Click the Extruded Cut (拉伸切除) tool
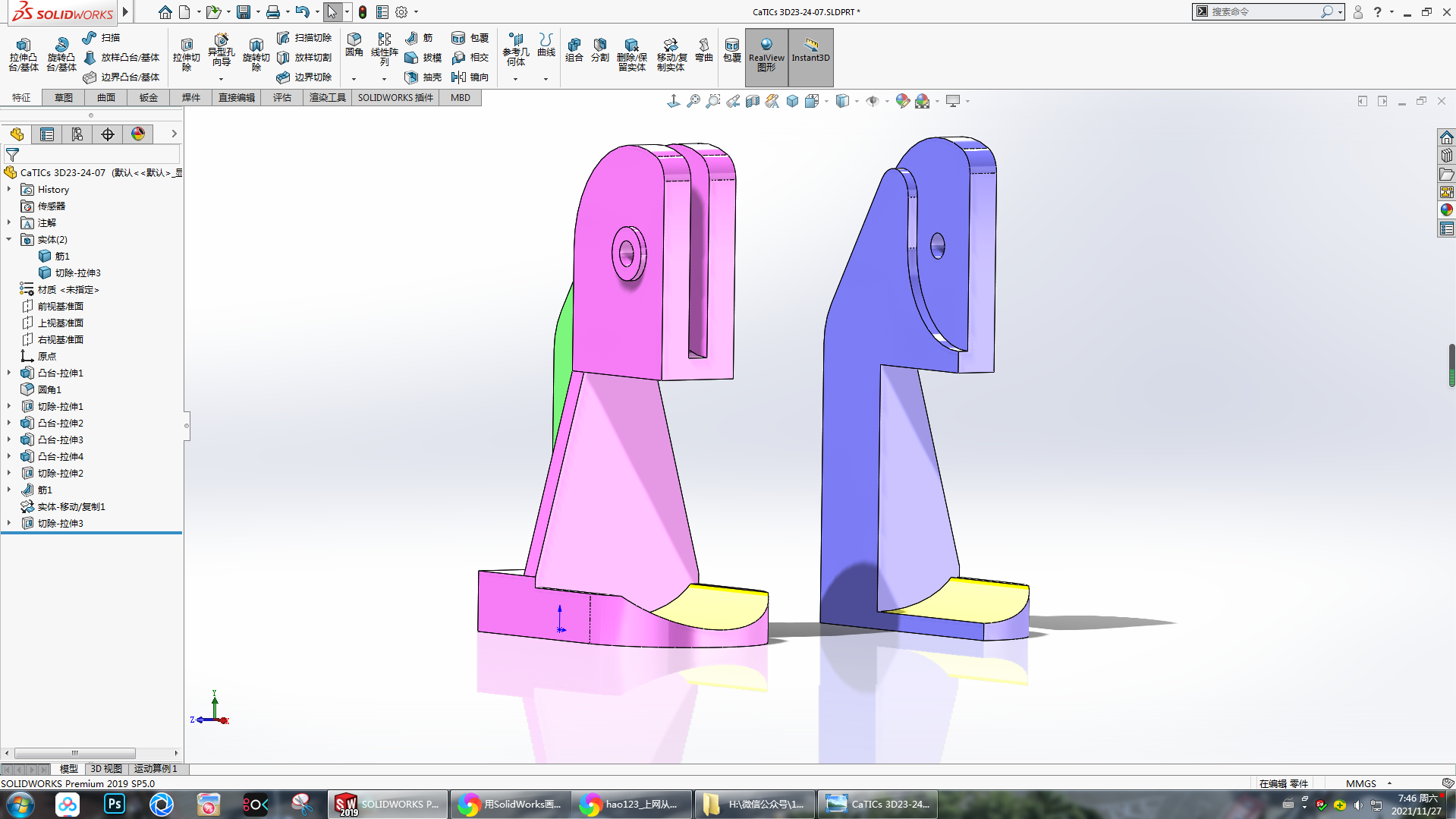 187,55
